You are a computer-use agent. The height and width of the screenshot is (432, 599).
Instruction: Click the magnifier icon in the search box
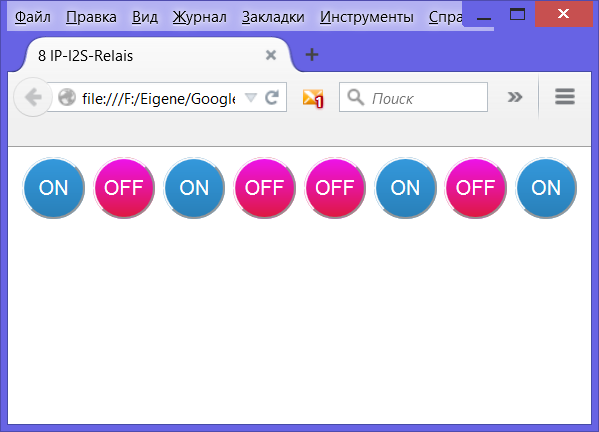click(355, 97)
